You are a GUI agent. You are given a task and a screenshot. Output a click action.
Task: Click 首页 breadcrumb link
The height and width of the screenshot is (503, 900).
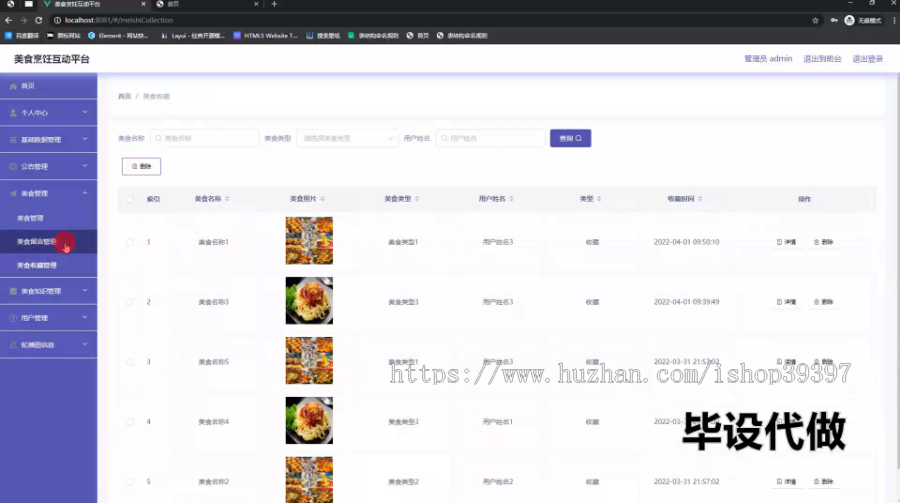click(x=125, y=96)
